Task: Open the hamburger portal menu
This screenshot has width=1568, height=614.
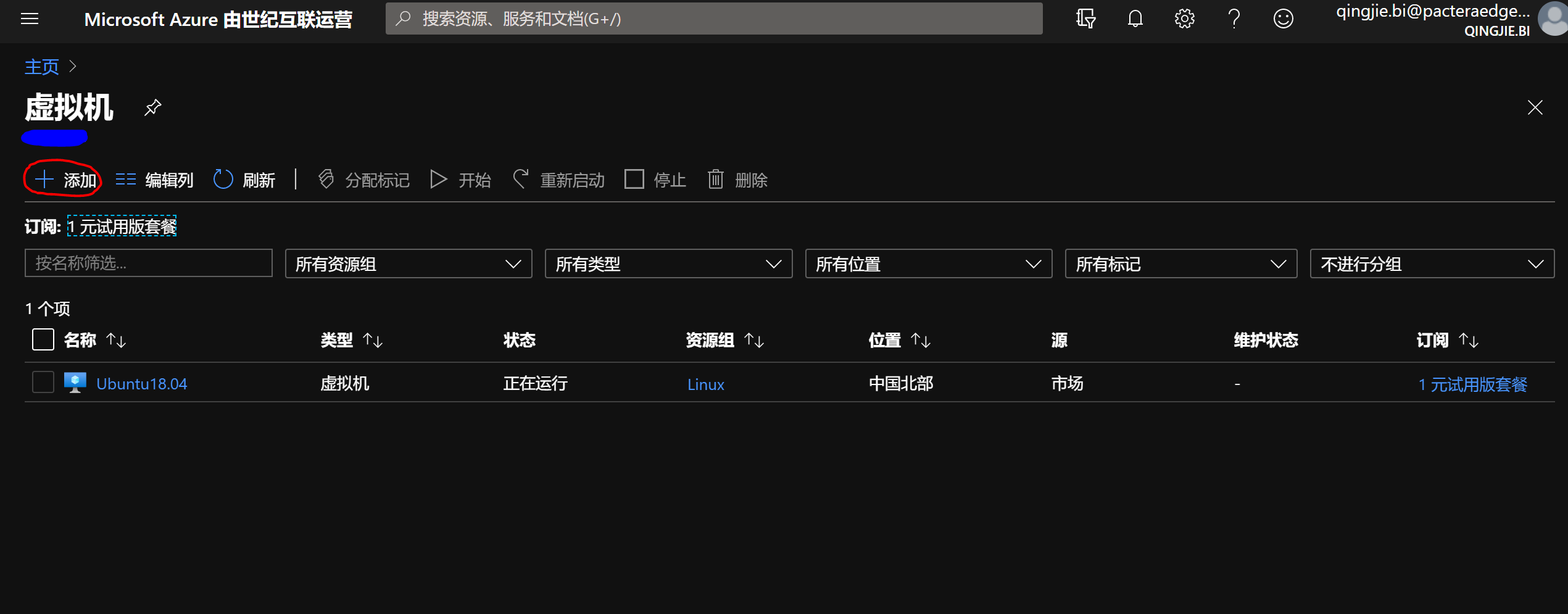Action: click(x=30, y=19)
